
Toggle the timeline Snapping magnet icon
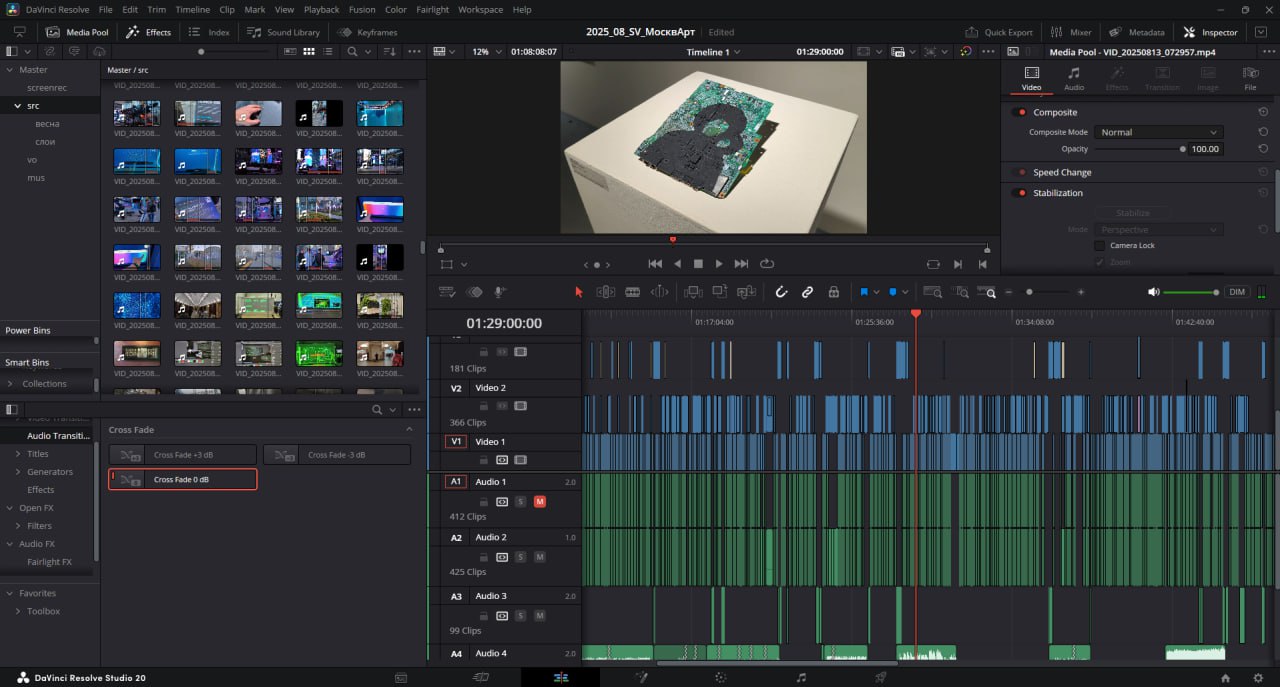point(781,292)
